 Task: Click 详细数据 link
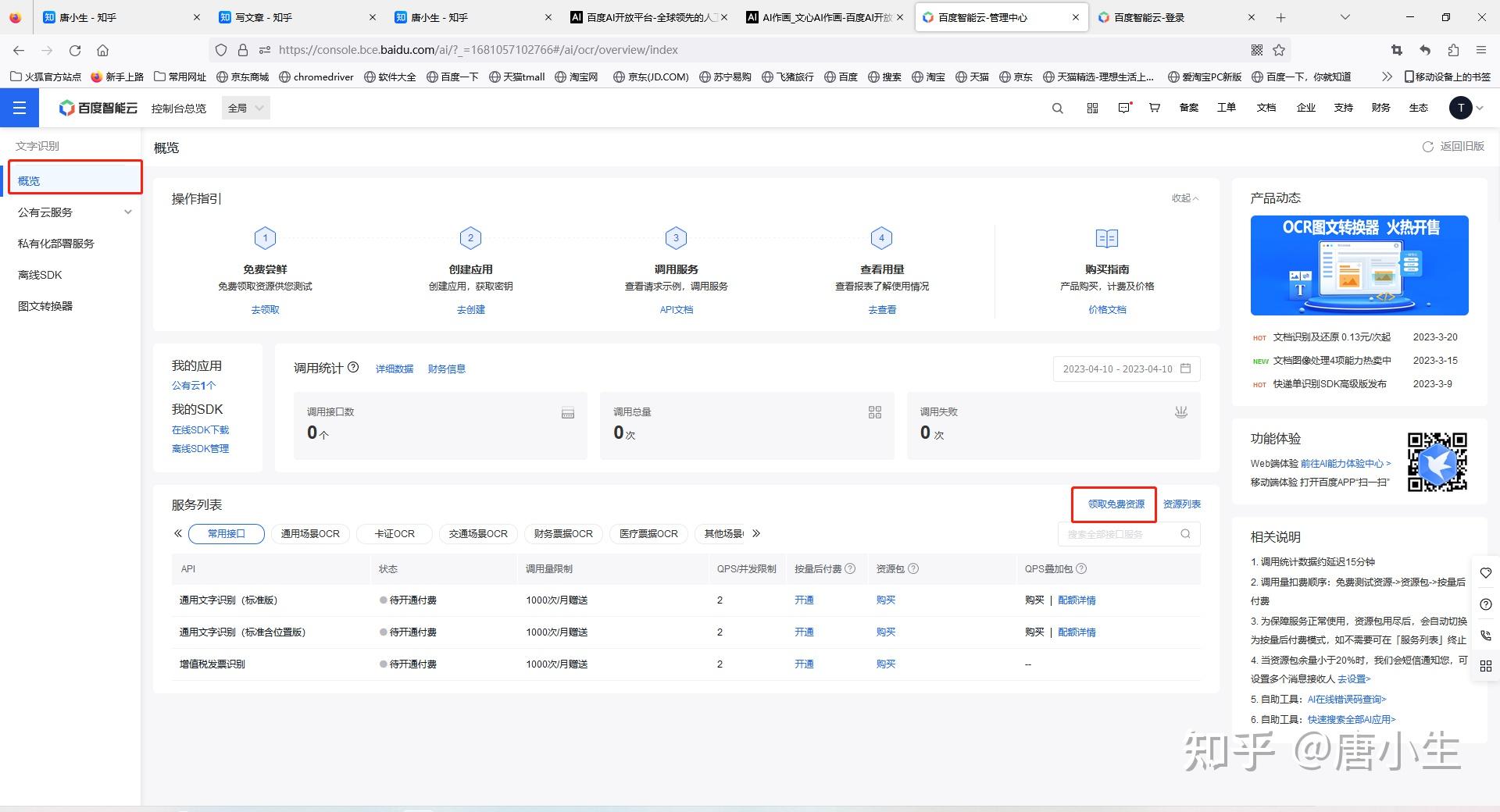(395, 369)
